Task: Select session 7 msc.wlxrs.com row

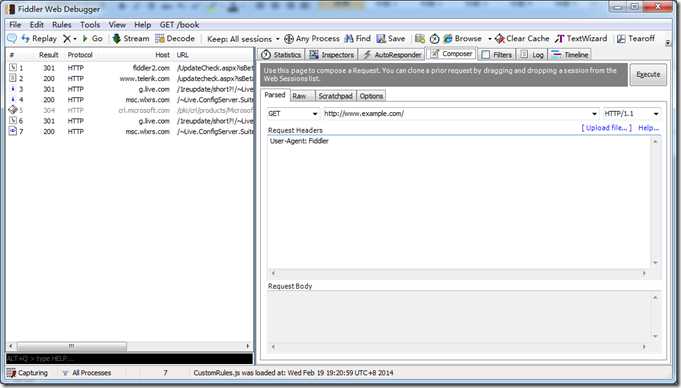Action: [130, 131]
